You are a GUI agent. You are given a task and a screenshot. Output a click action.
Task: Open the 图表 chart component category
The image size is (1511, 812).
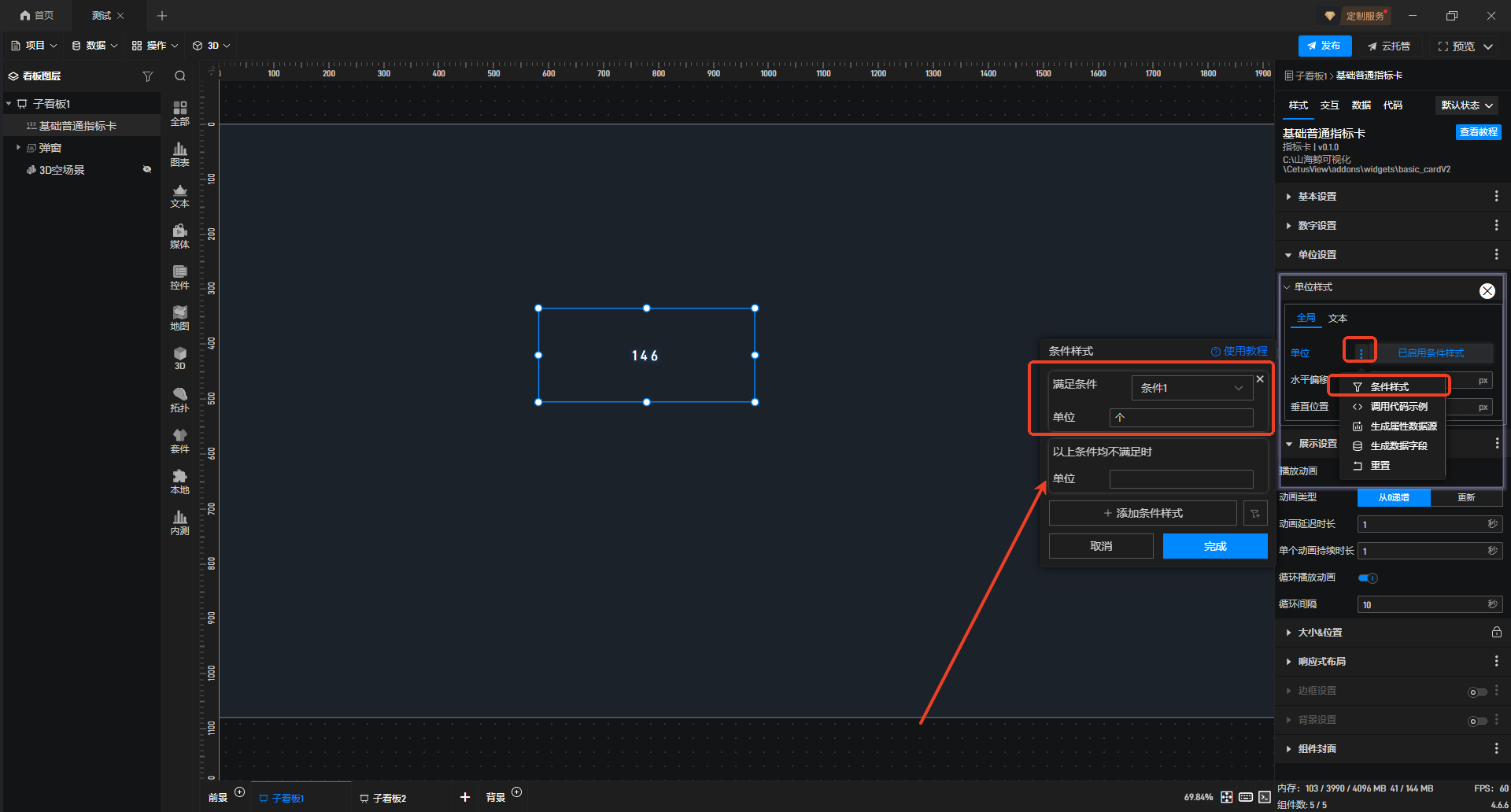pyautogui.click(x=179, y=154)
